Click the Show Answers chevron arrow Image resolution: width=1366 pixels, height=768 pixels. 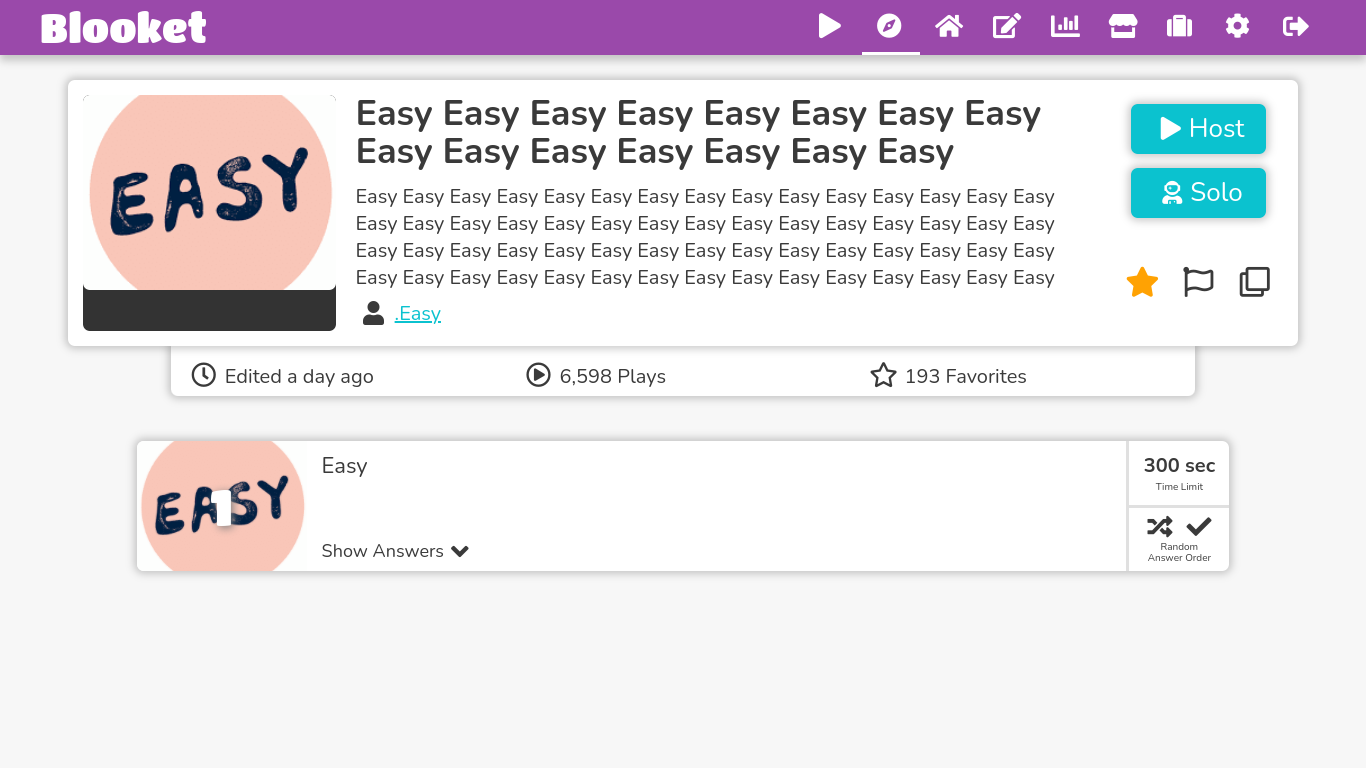coord(459,551)
